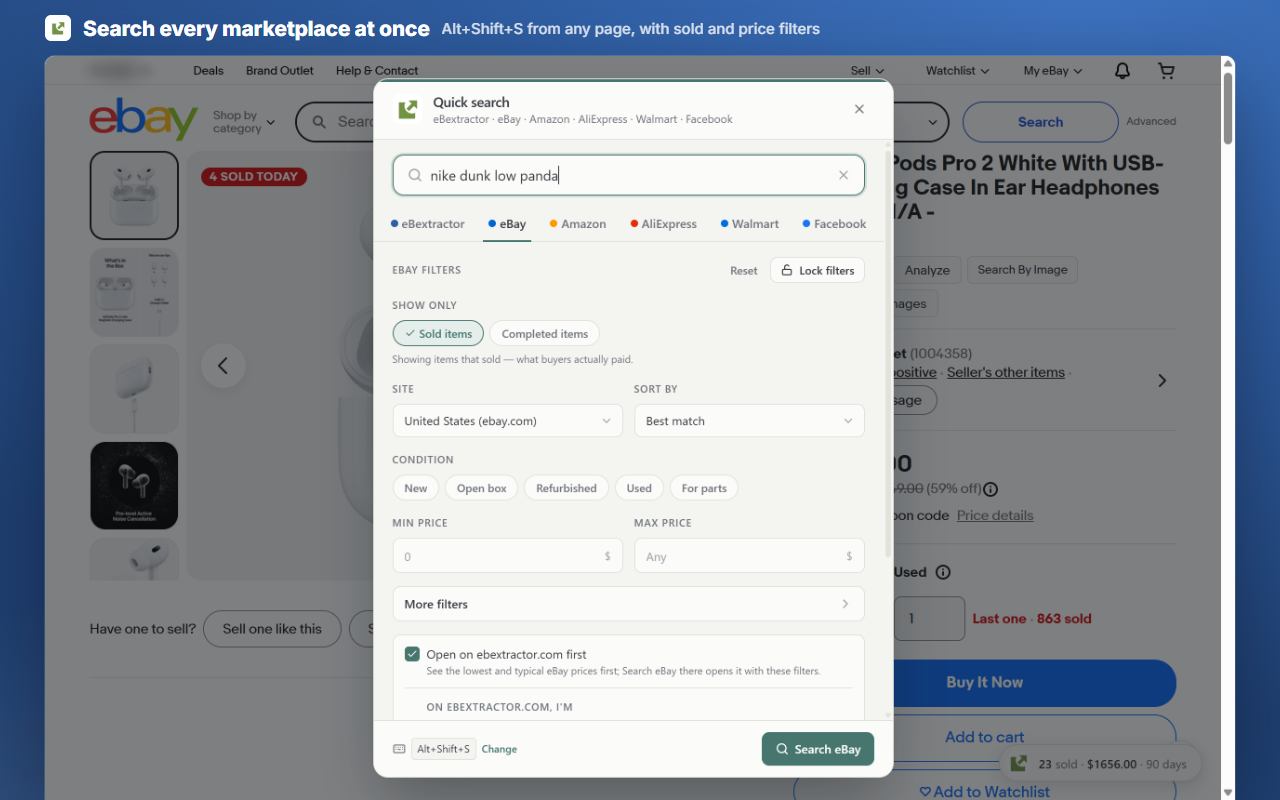Click the Max price input field
The width and height of the screenshot is (1280, 800).
pyautogui.click(x=749, y=556)
